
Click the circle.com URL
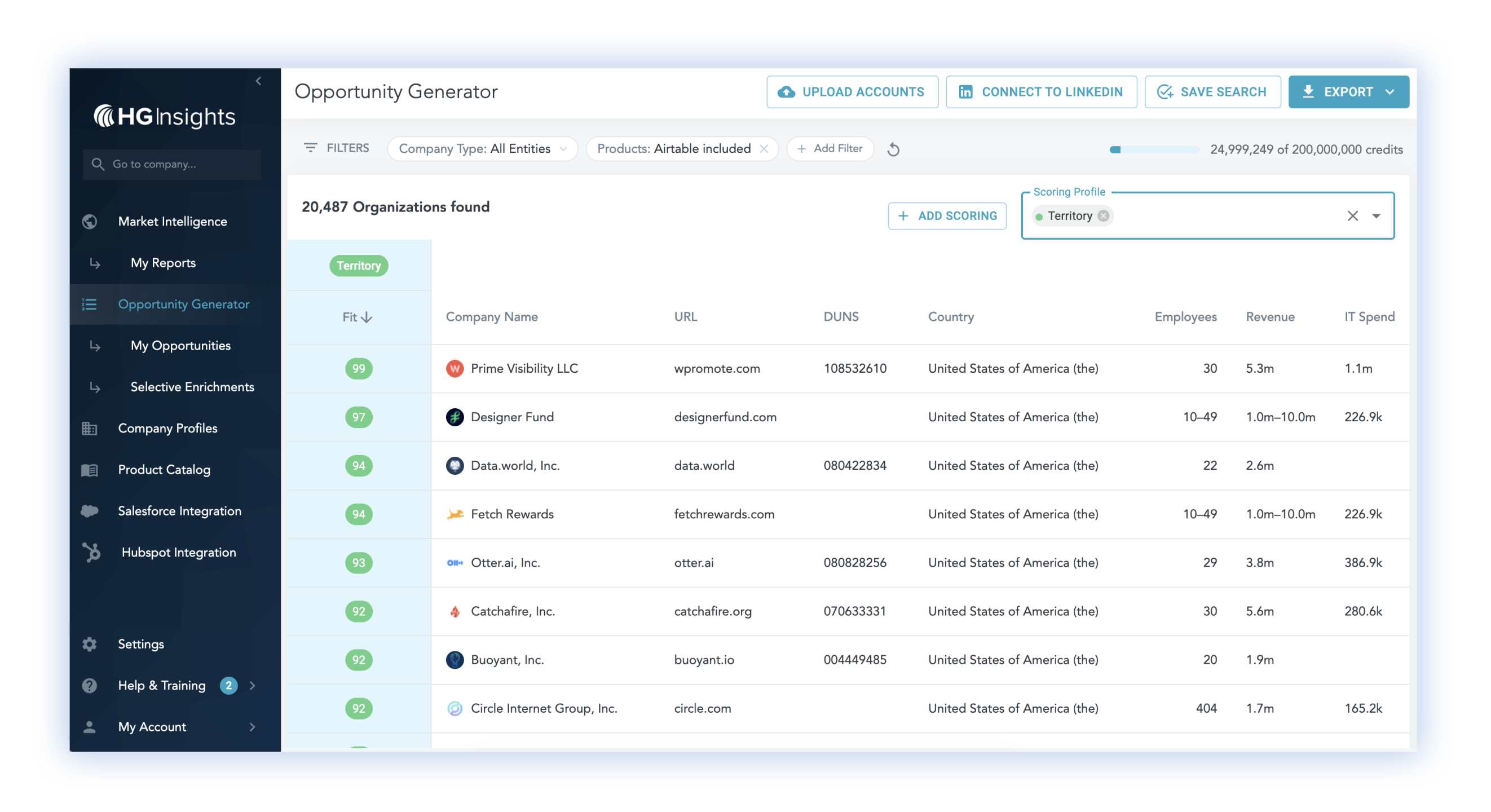click(x=703, y=709)
